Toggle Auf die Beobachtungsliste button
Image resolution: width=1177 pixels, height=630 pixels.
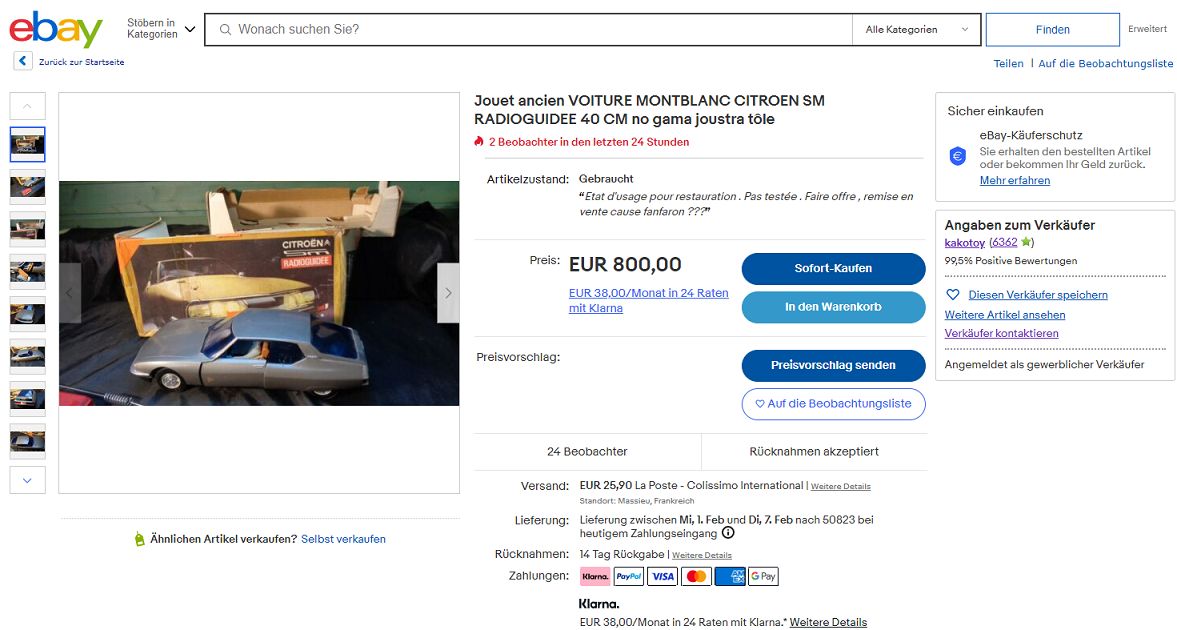[833, 404]
